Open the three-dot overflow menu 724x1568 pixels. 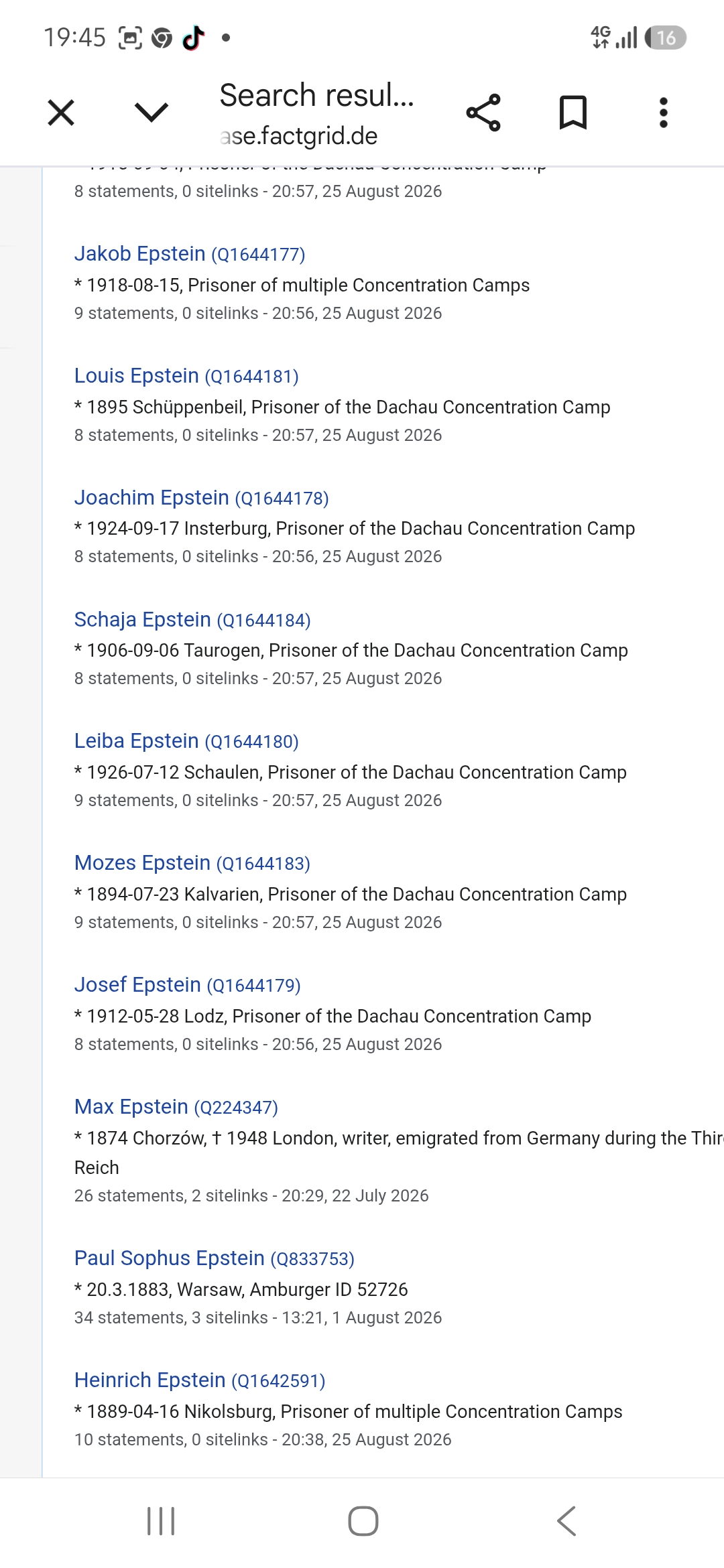pos(664,113)
